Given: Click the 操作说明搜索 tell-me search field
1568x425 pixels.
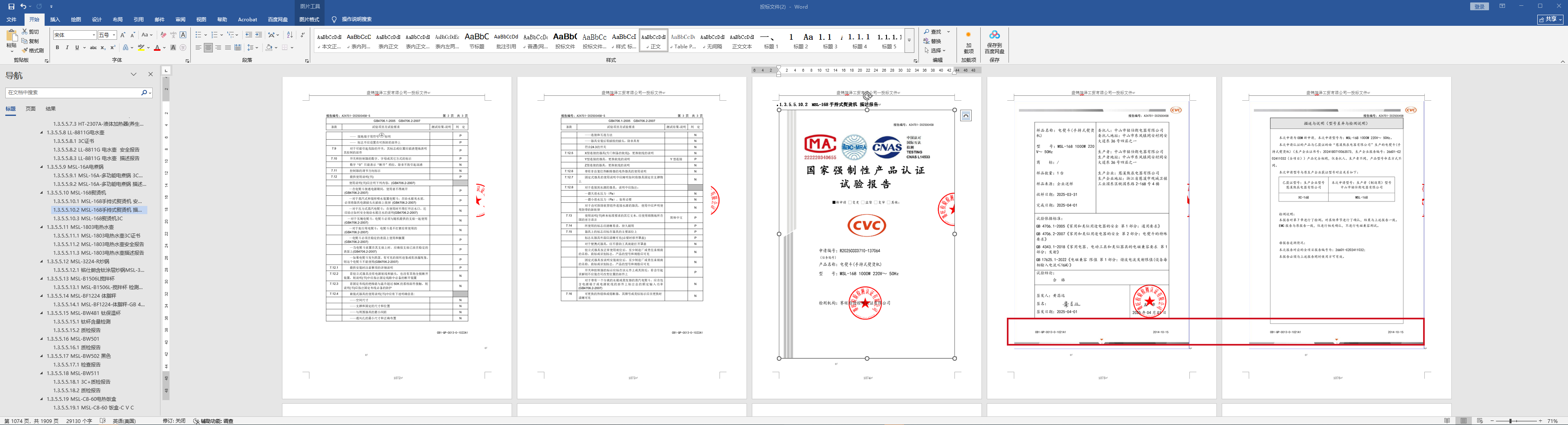Looking at the screenshot, I should (x=356, y=20).
